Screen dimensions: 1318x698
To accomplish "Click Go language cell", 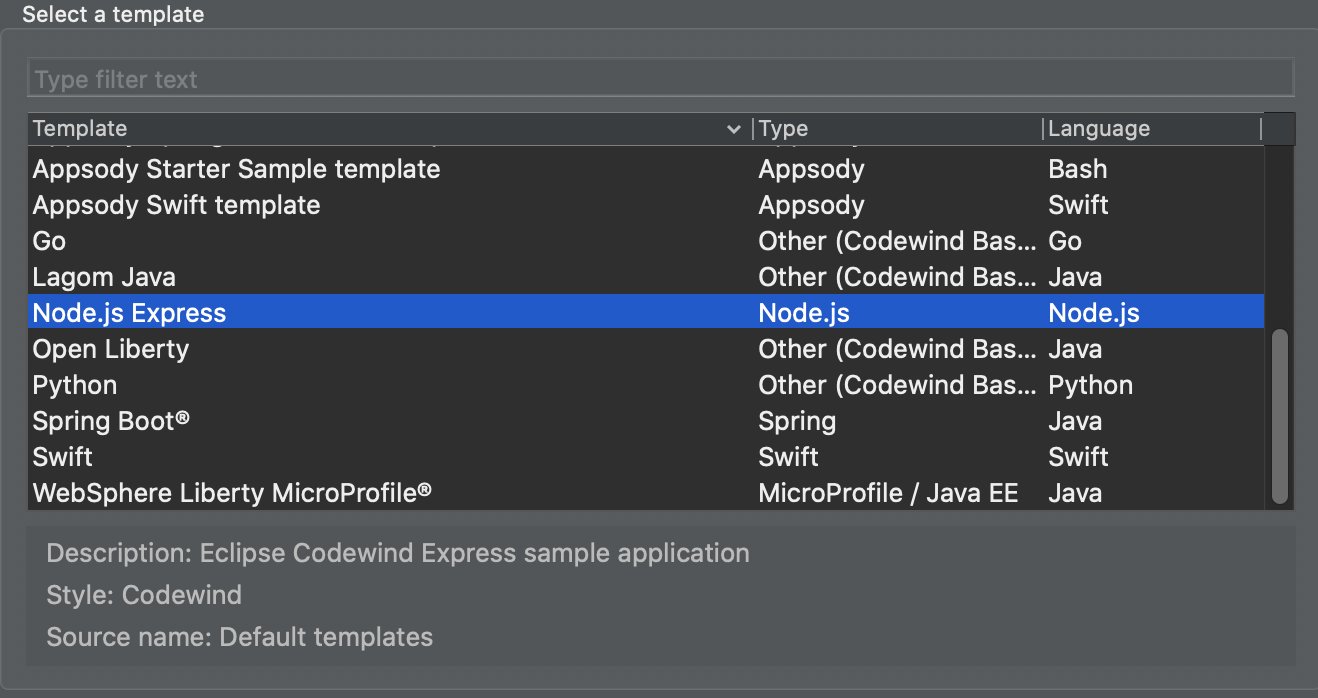I will (x=1065, y=241).
